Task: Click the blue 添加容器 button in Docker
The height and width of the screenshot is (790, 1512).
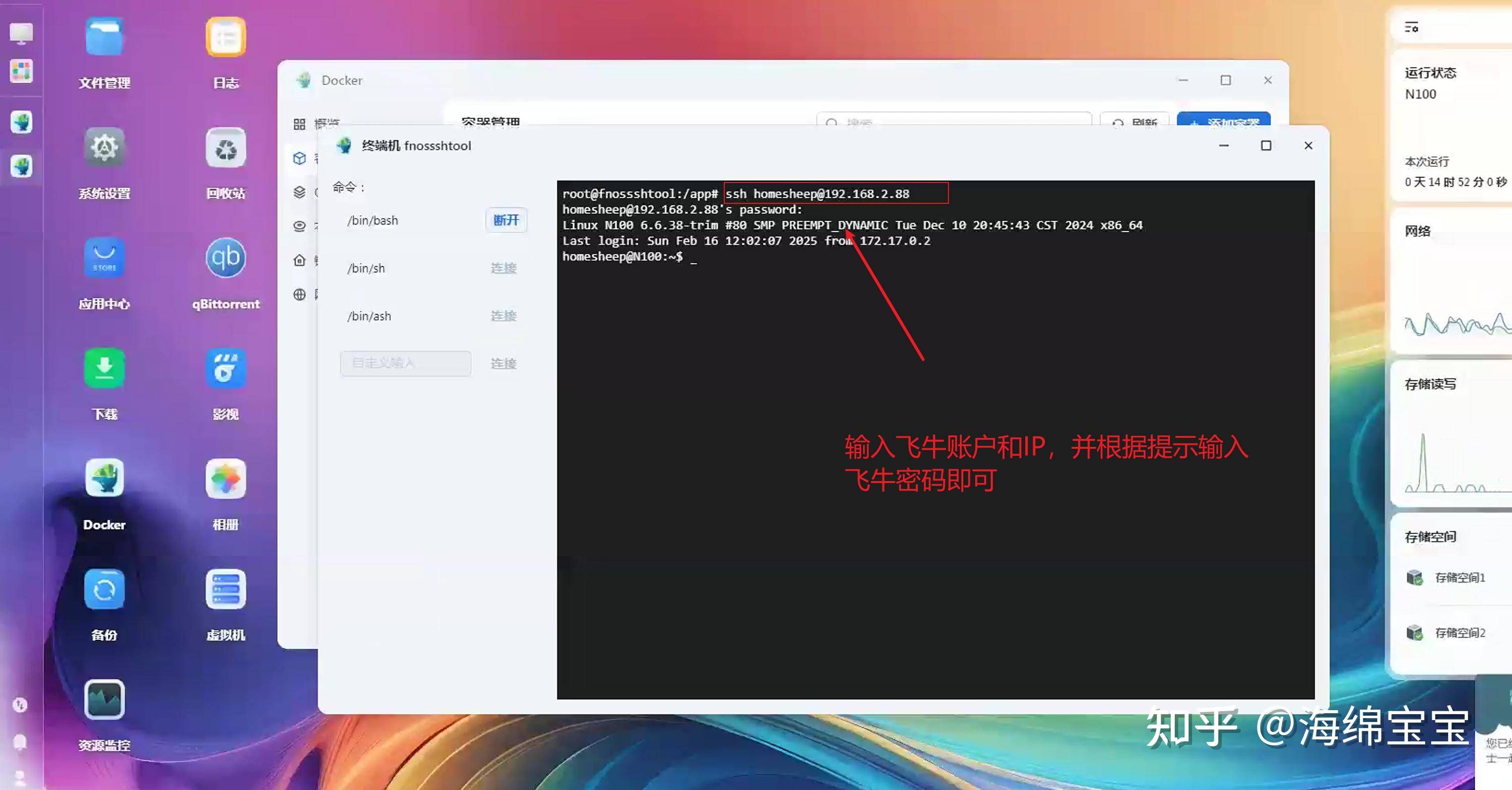Action: click(x=1224, y=118)
